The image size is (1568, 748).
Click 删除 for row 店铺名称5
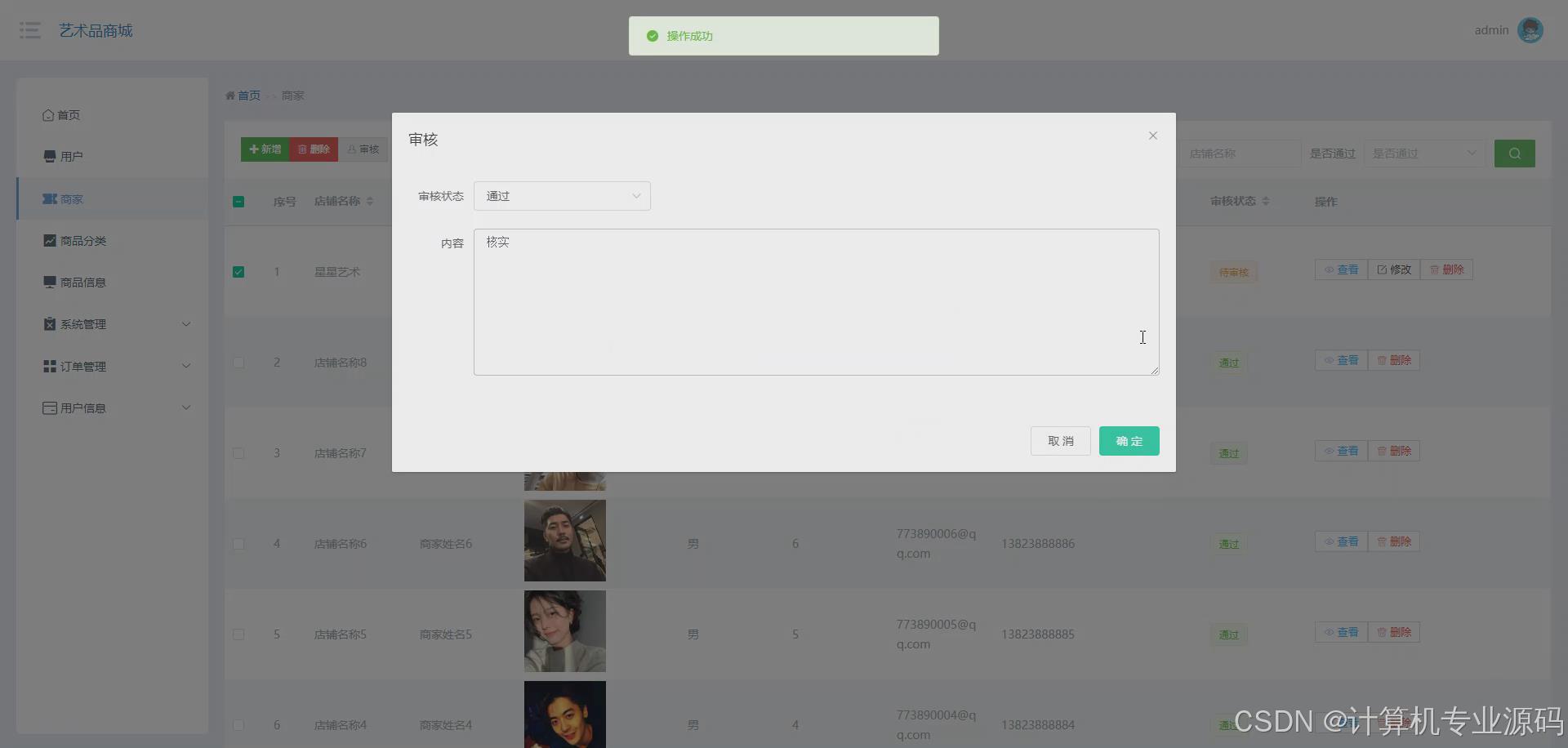[1394, 632]
